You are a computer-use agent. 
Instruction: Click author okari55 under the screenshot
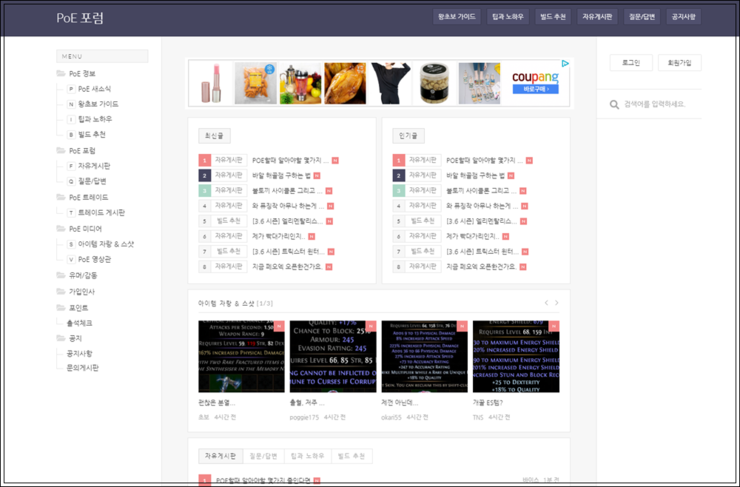pos(391,417)
